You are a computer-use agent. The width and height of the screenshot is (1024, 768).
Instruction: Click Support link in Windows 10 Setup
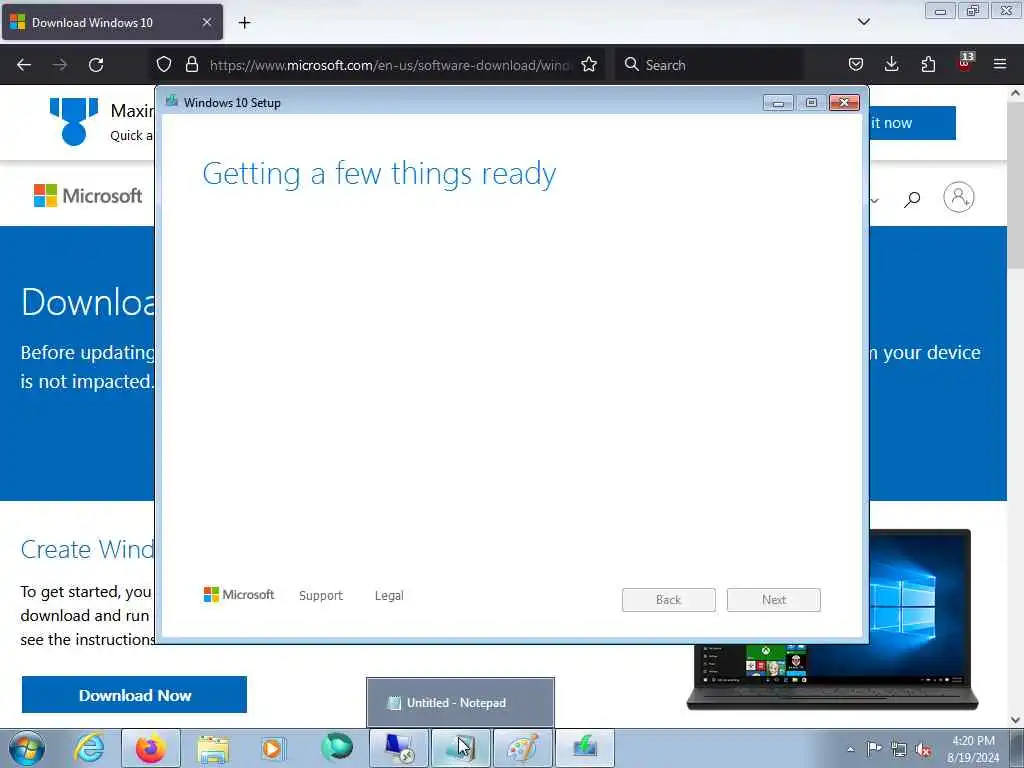tap(321, 596)
